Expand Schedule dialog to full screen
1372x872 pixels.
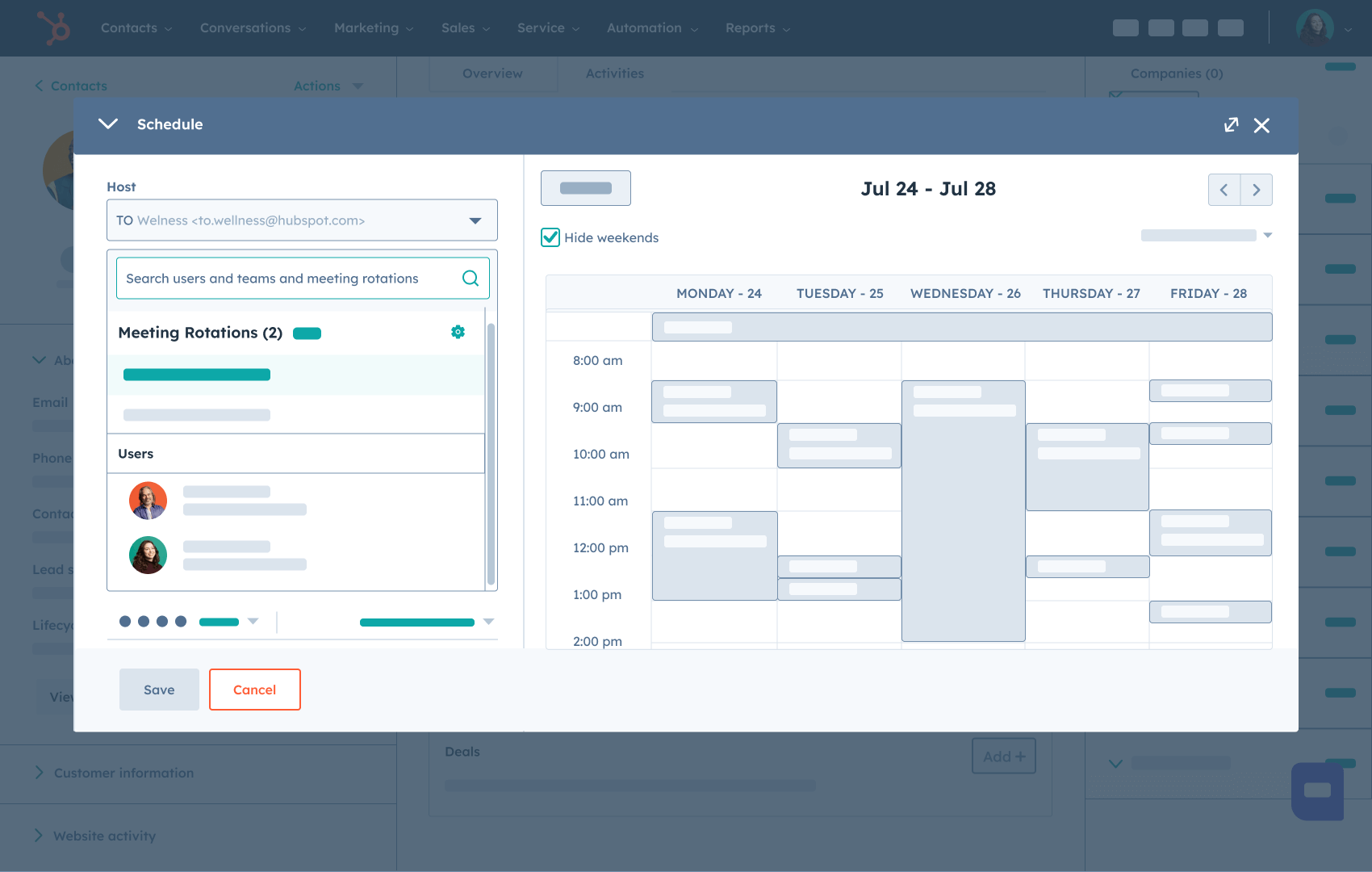[1231, 125]
